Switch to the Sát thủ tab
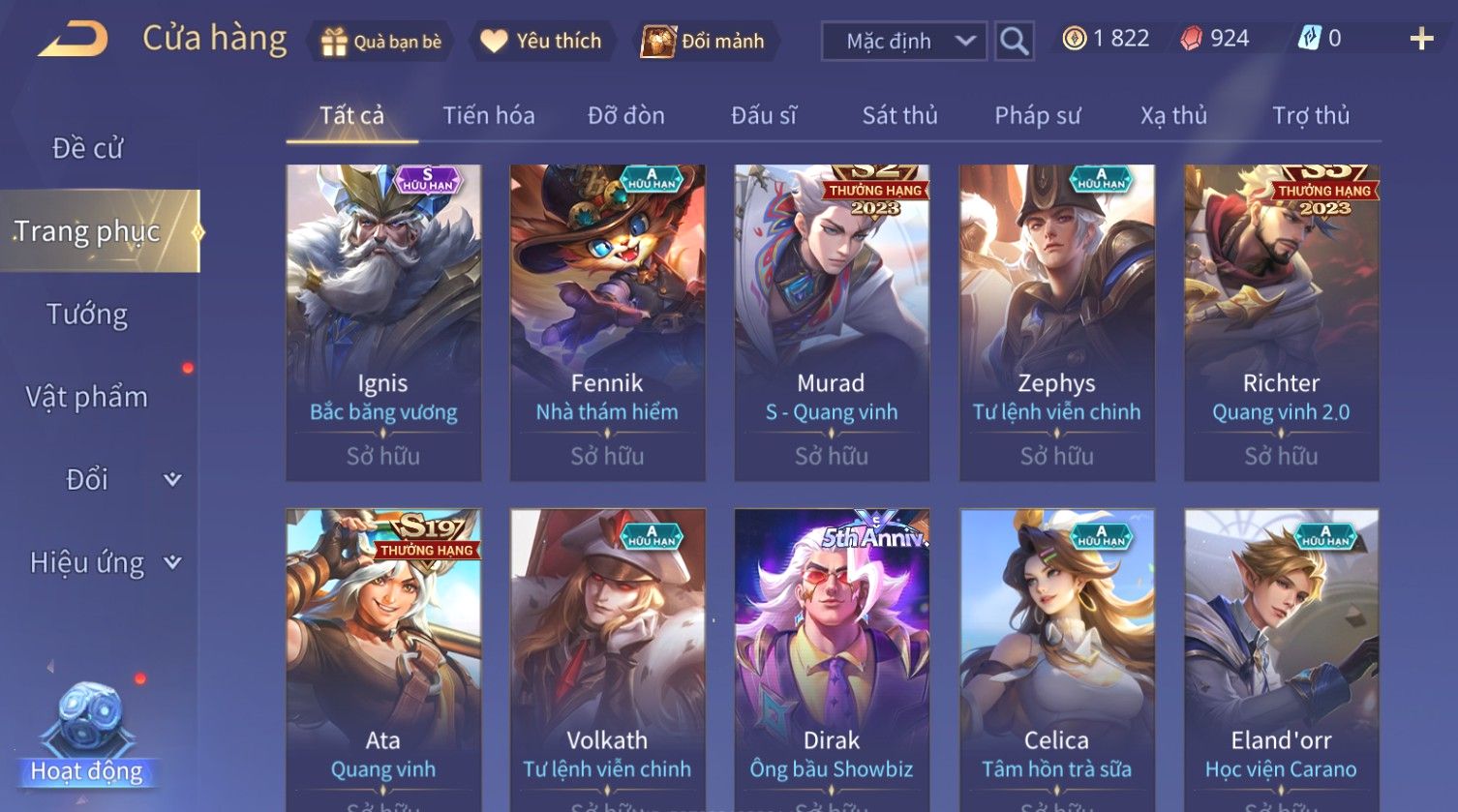 (899, 115)
